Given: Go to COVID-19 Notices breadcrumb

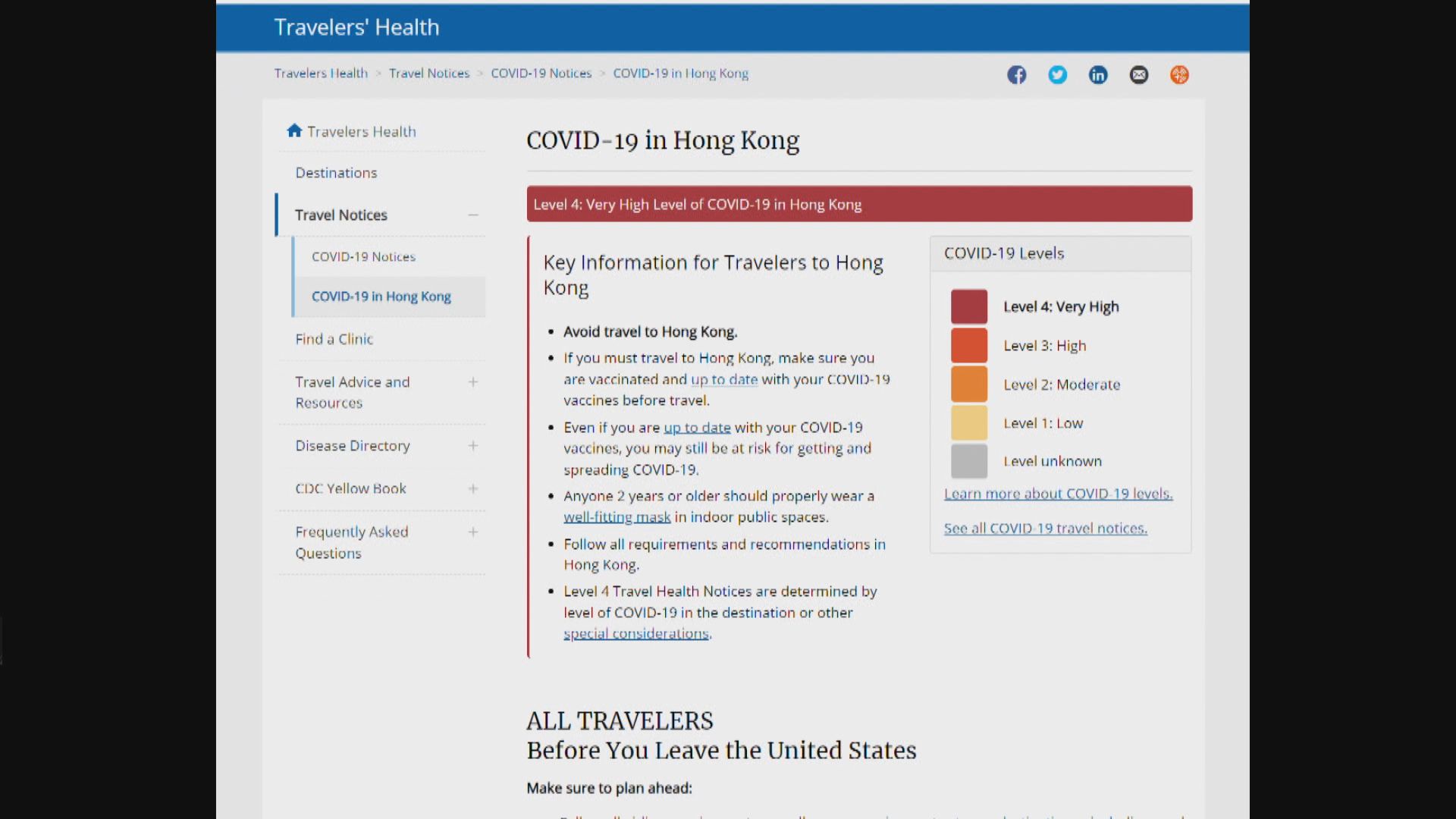Looking at the screenshot, I should click(x=541, y=74).
